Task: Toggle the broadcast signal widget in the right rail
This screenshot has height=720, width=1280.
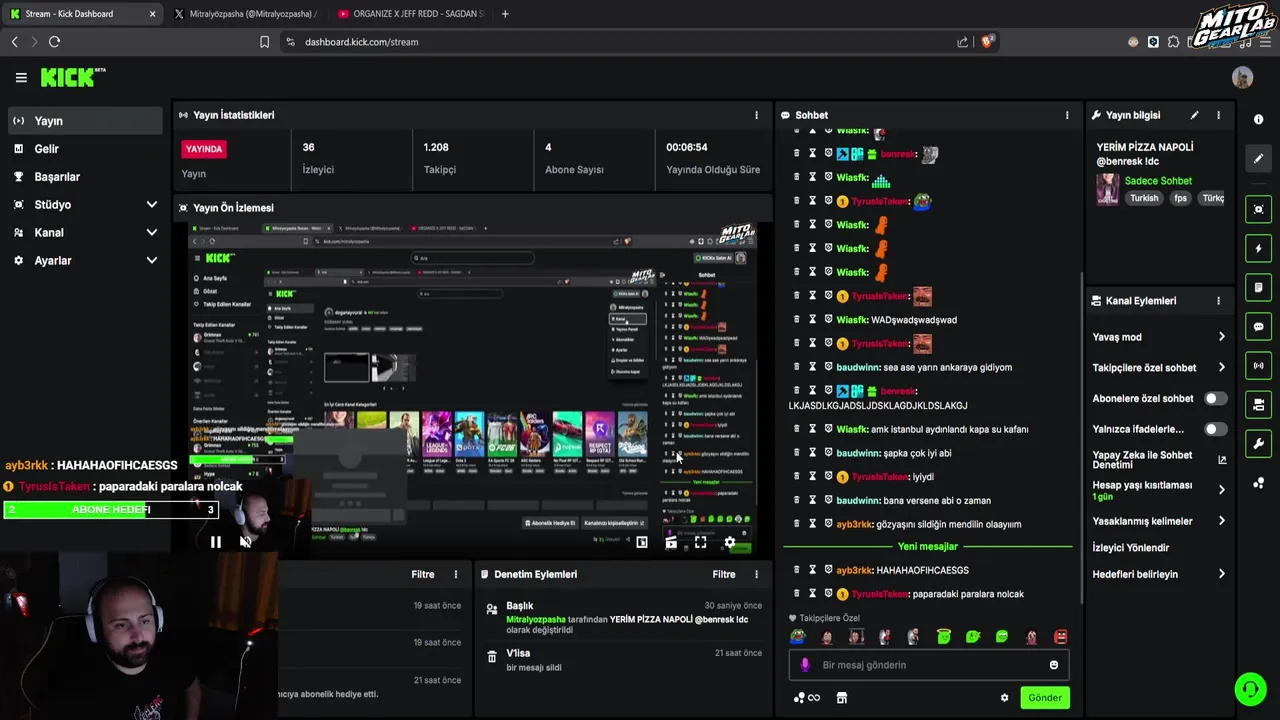Action: click(1258, 366)
